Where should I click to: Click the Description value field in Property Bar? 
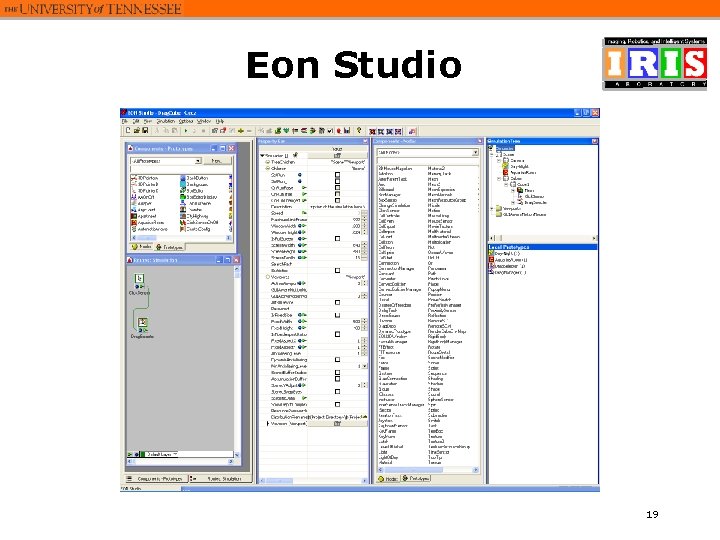338,207
